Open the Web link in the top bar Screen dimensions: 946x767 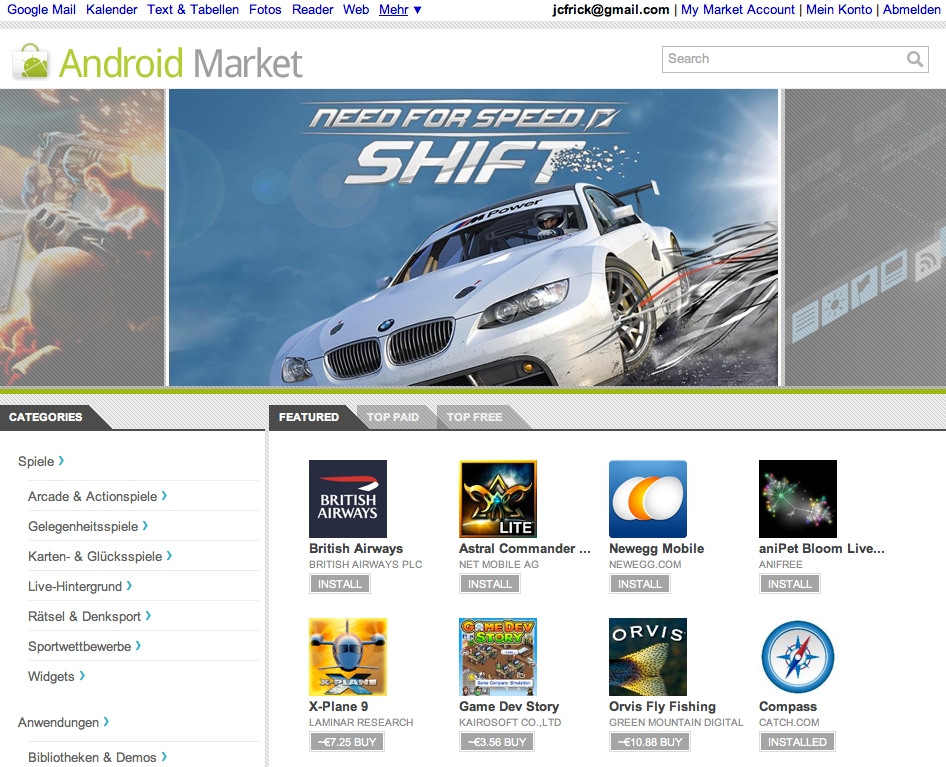356,10
